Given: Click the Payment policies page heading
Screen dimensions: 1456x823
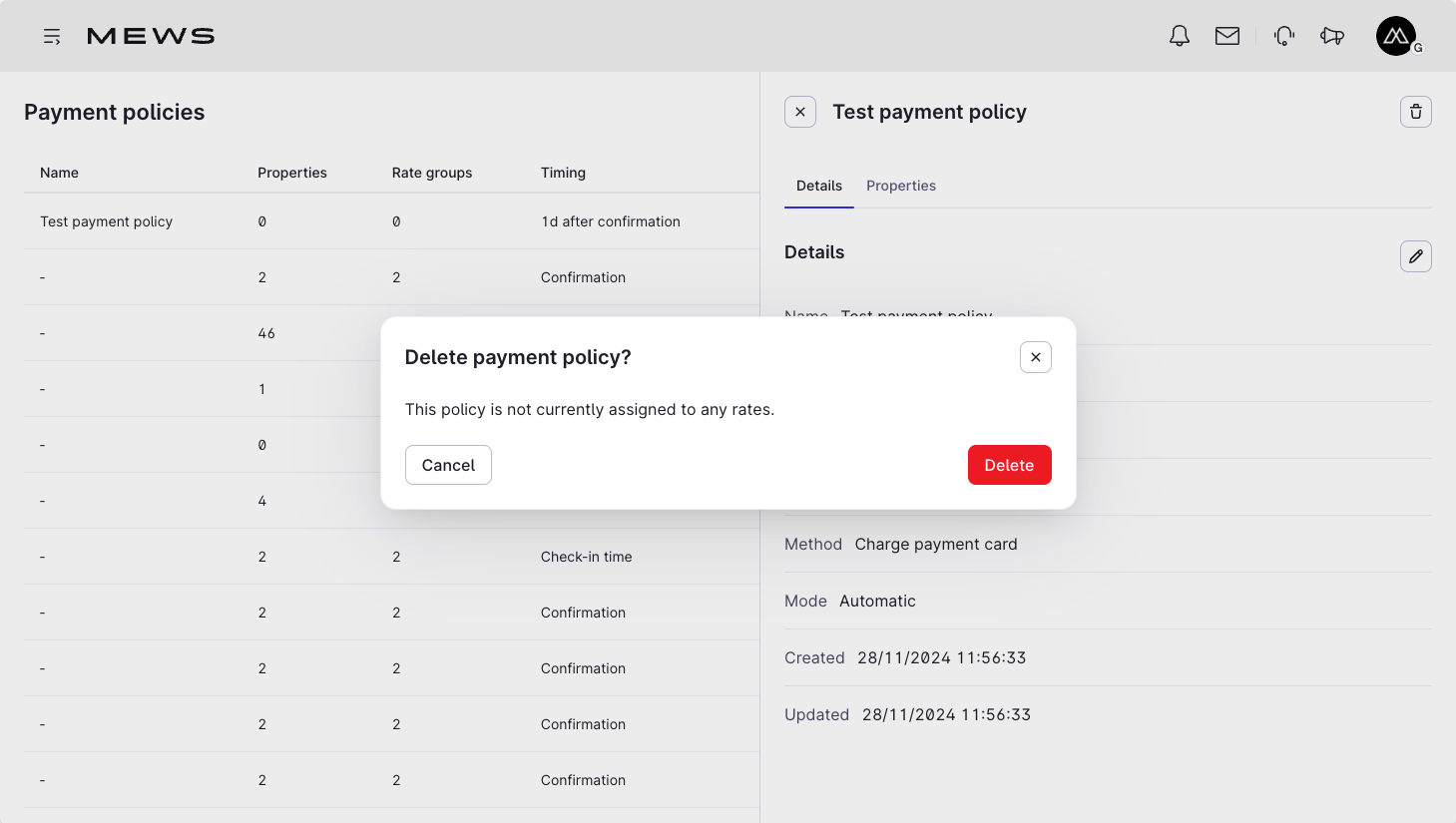Looking at the screenshot, I should [x=115, y=112].
